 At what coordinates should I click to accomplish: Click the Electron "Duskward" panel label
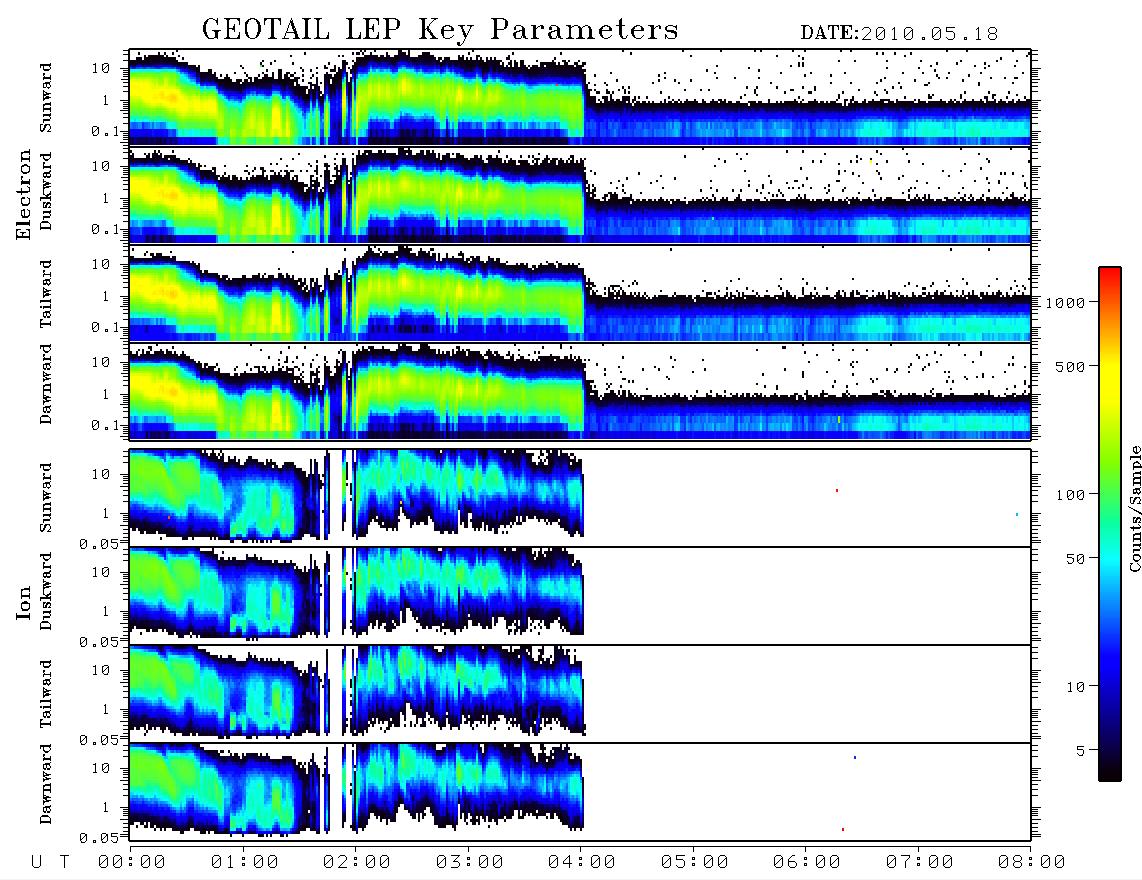pos(46,192)
